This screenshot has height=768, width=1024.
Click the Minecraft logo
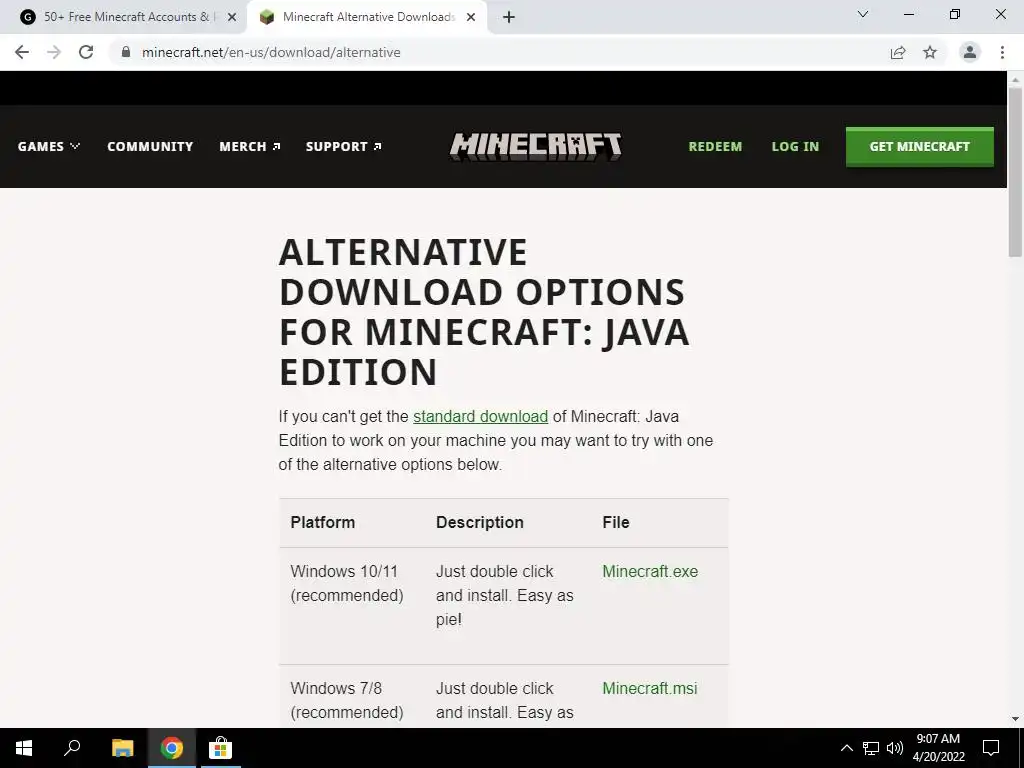(x=536, y=146)
